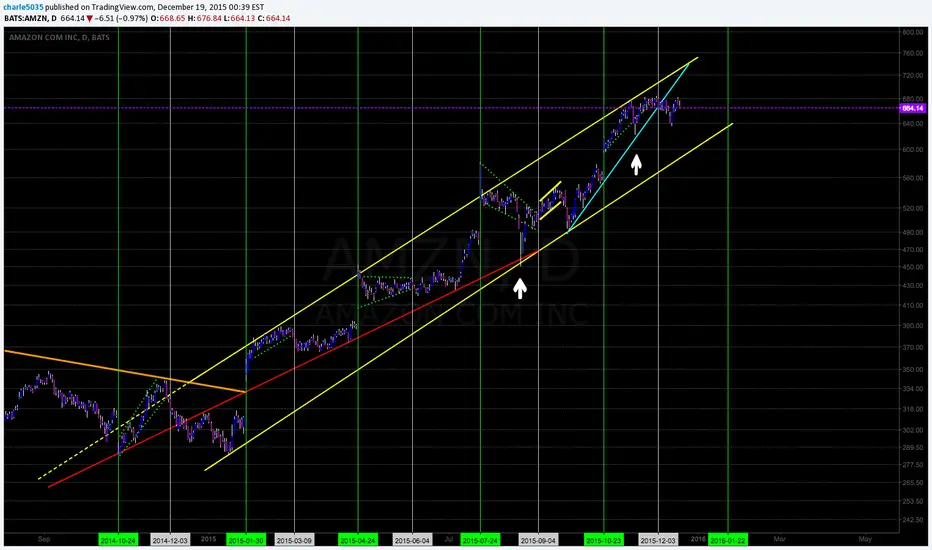This screenshot has width=932, height=550.
Task: Click the 302.00 price axis label
Action: (x=912, y=429)
